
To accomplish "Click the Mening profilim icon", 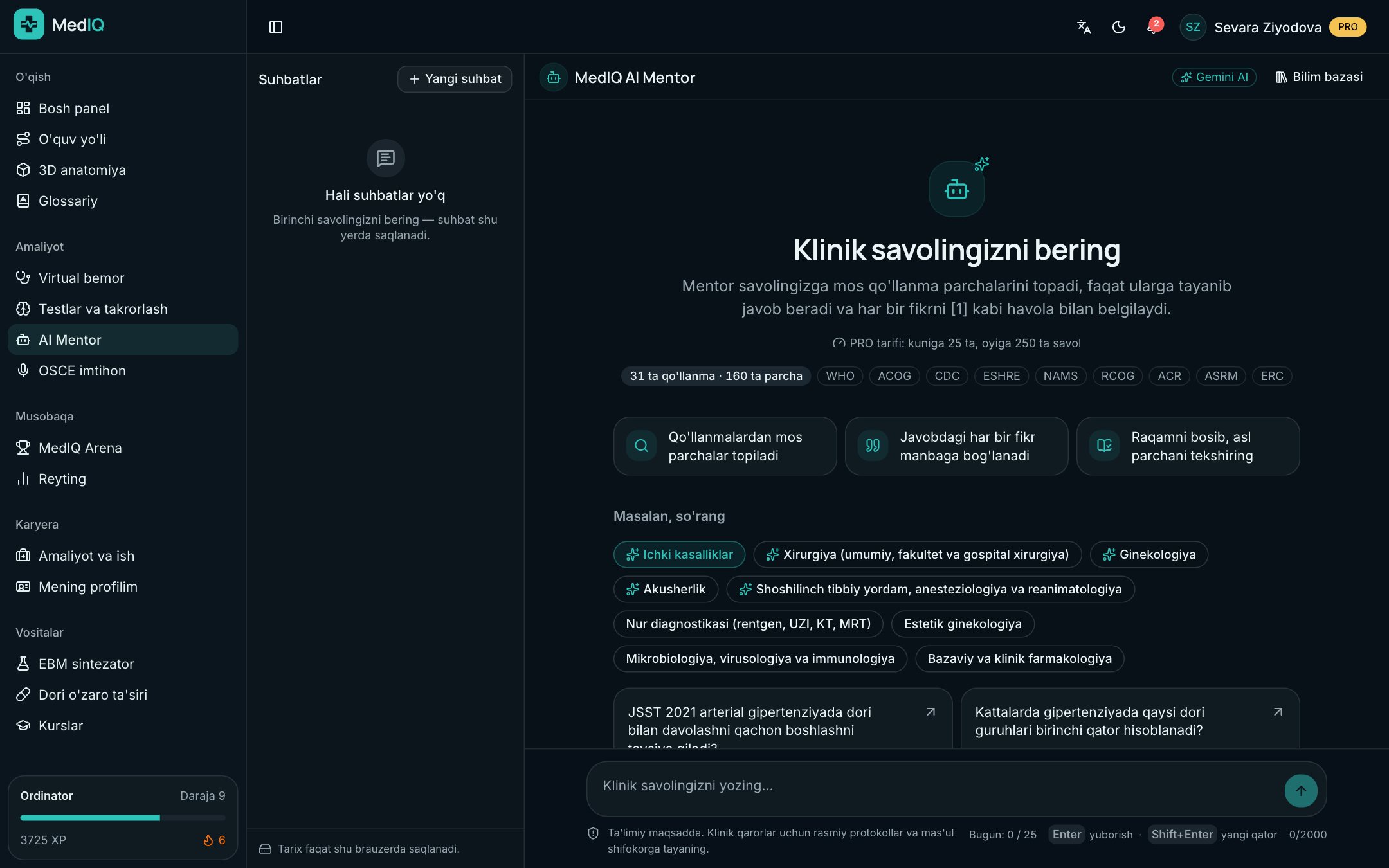I will tap(23, 586).
